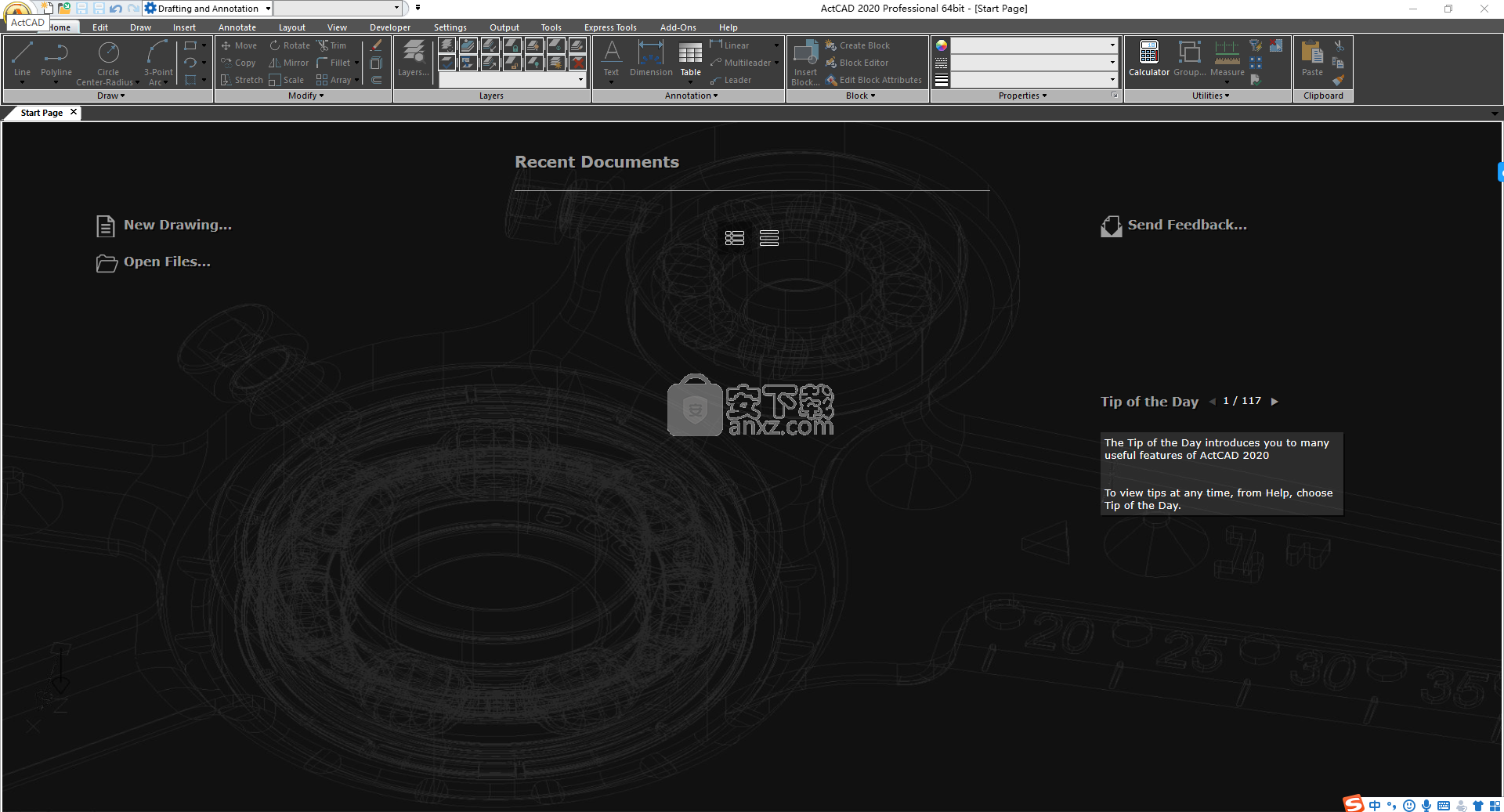Screen dimensions: 1504x812
Task: Show previous Tip of the Day
Action: 1213,402
